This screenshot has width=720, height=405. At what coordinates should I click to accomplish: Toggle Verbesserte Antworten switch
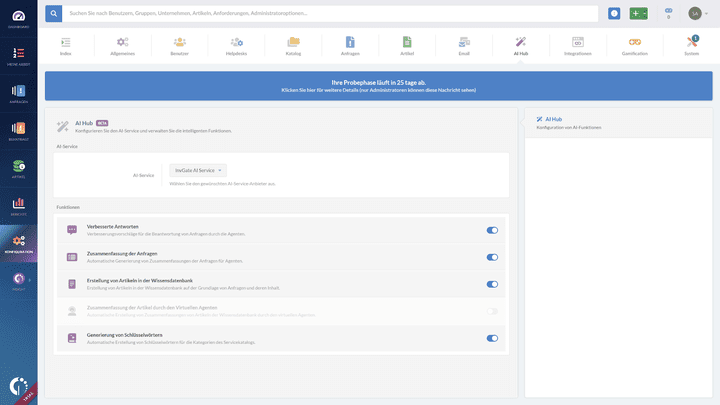click(492, 230)
